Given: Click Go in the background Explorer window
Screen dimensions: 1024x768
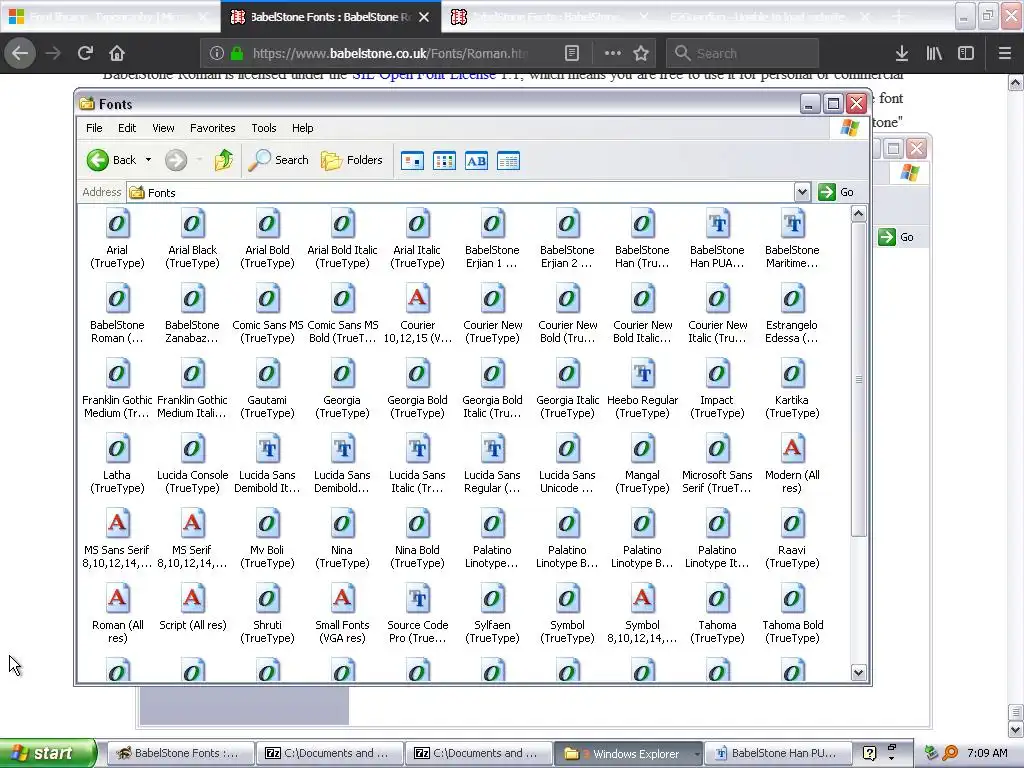Looking at the screenshot, I should [897, 237].
